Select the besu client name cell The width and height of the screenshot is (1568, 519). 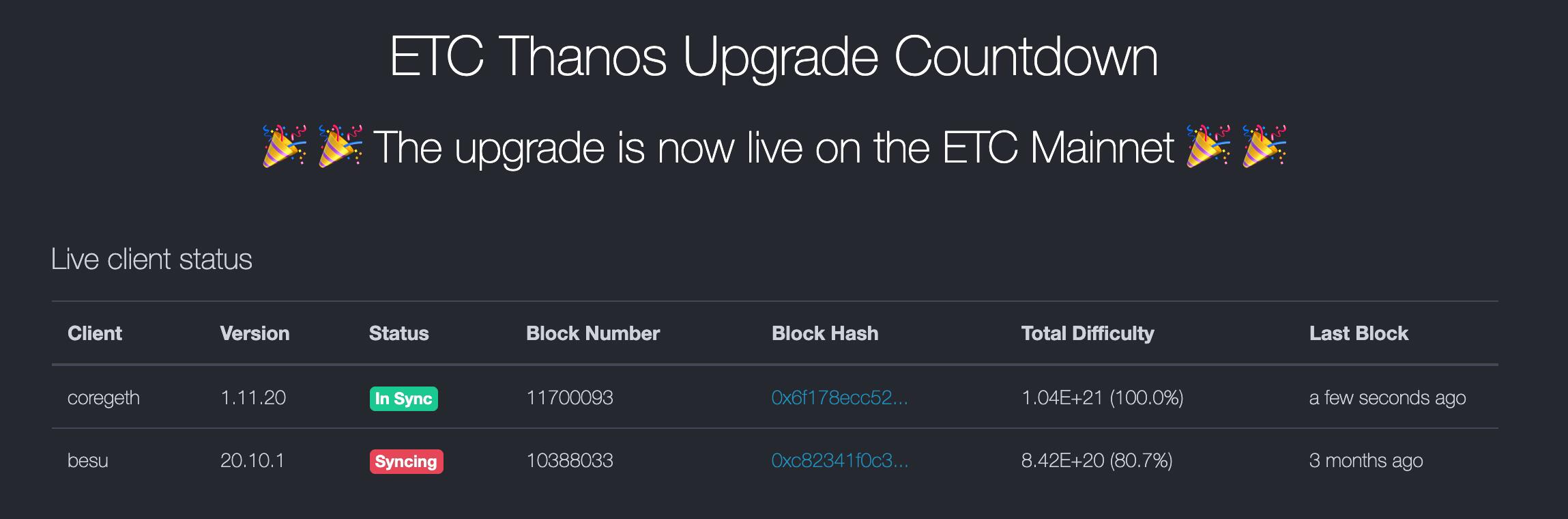(88, 461)
